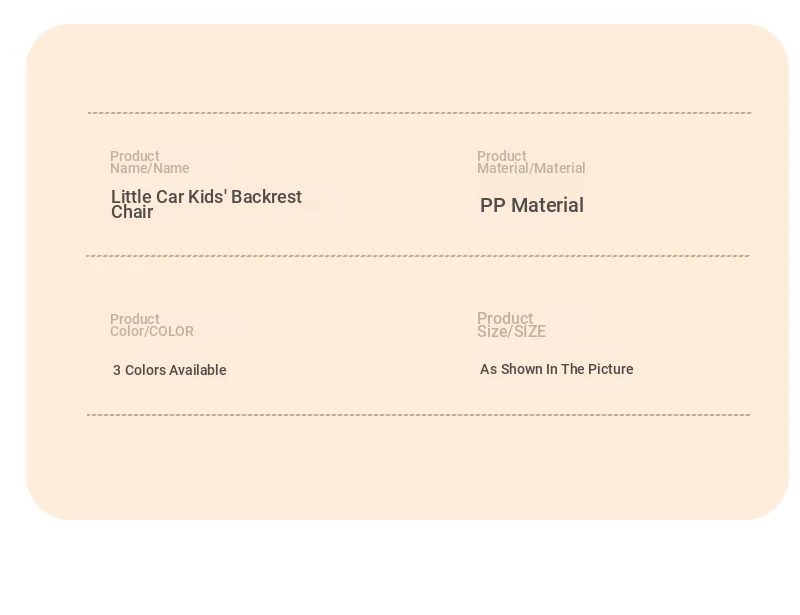This screenshot has height=615, width=800.
Task: Click the letters "PP" in the material value
Action: pyautogui.click(x=492, y=205)
